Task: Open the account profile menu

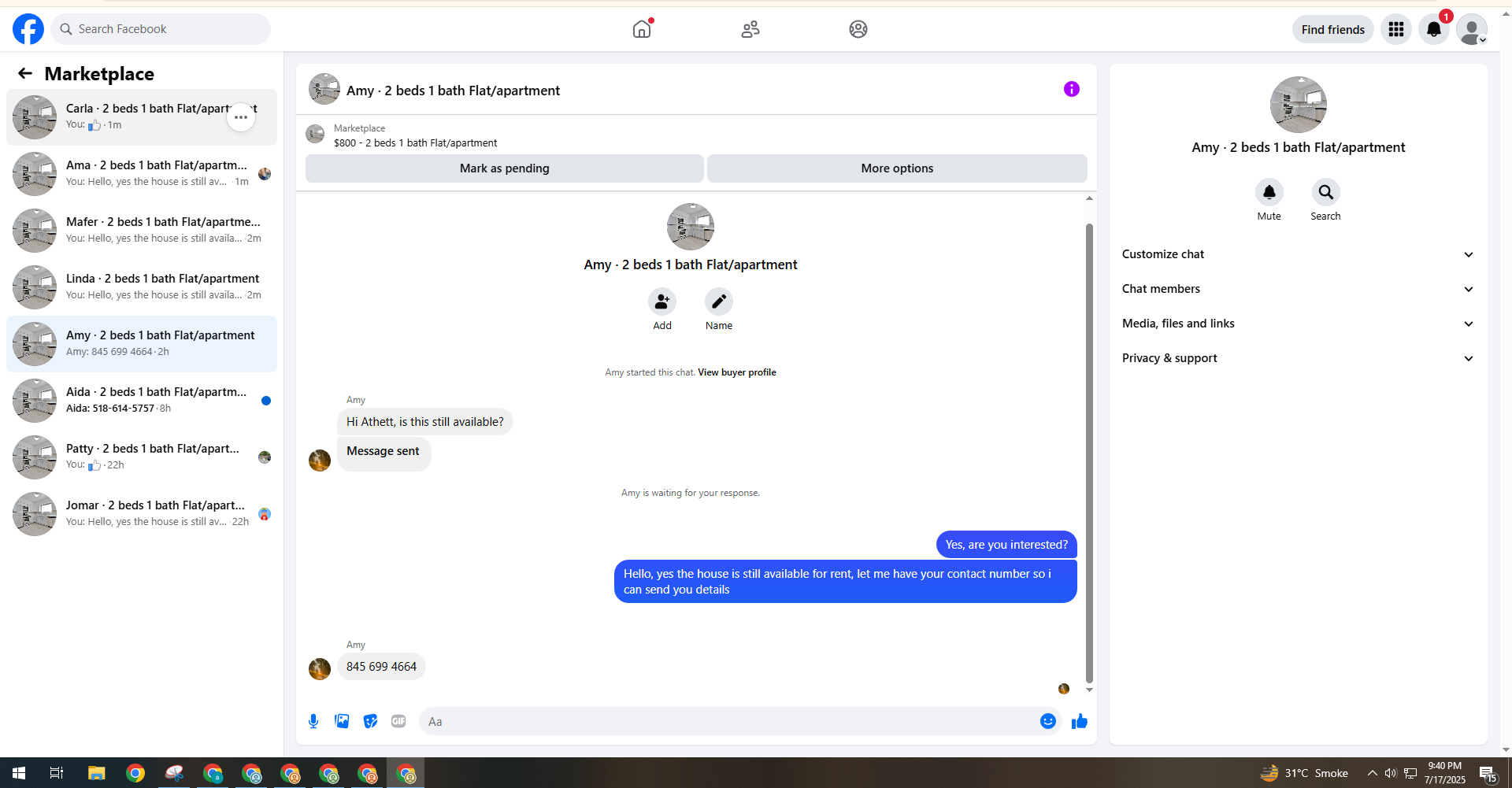Action: pyautogui.click(x=1472, y=29)
